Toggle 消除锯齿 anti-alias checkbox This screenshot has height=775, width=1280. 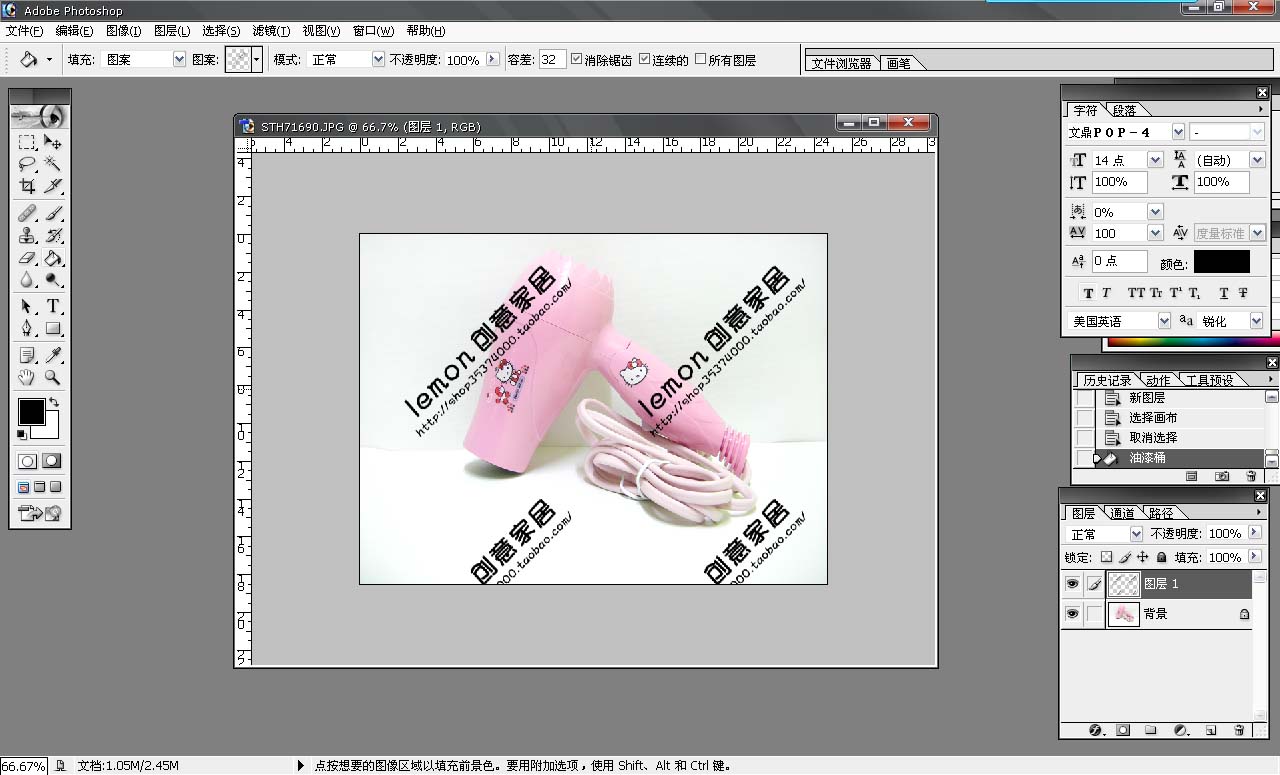577,59
